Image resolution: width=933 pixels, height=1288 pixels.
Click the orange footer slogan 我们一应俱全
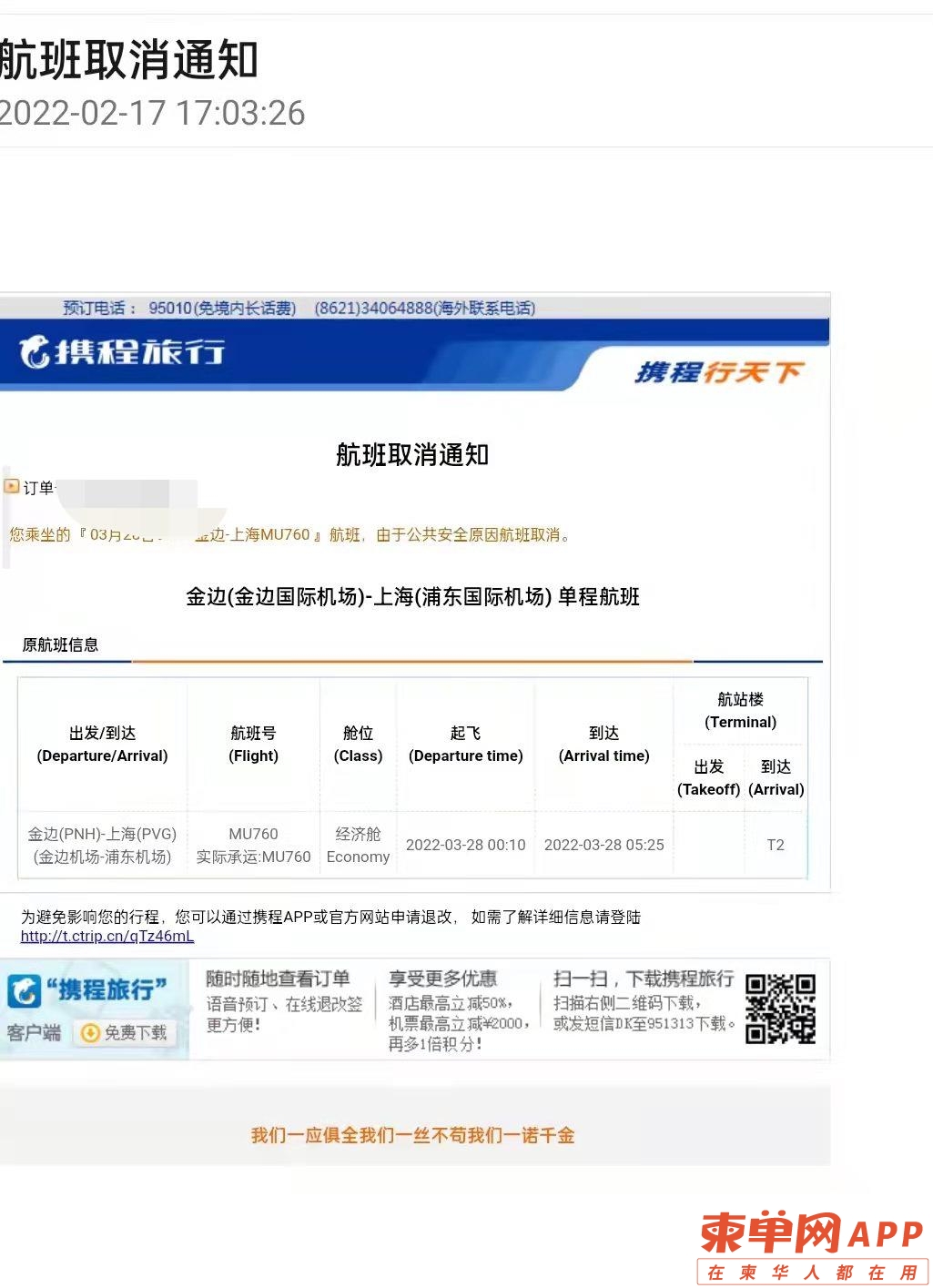pyautogui.click(x=412, y=1136)
